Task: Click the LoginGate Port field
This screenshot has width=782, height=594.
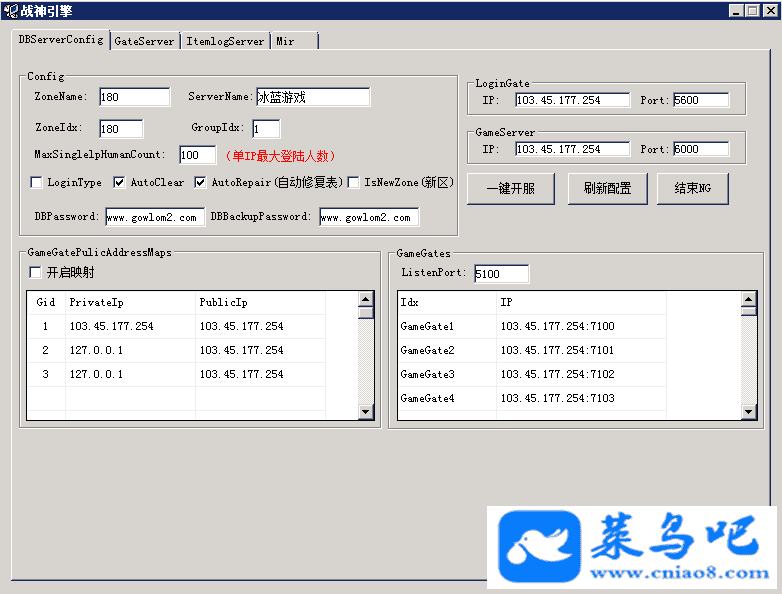Action: [700, 100]
